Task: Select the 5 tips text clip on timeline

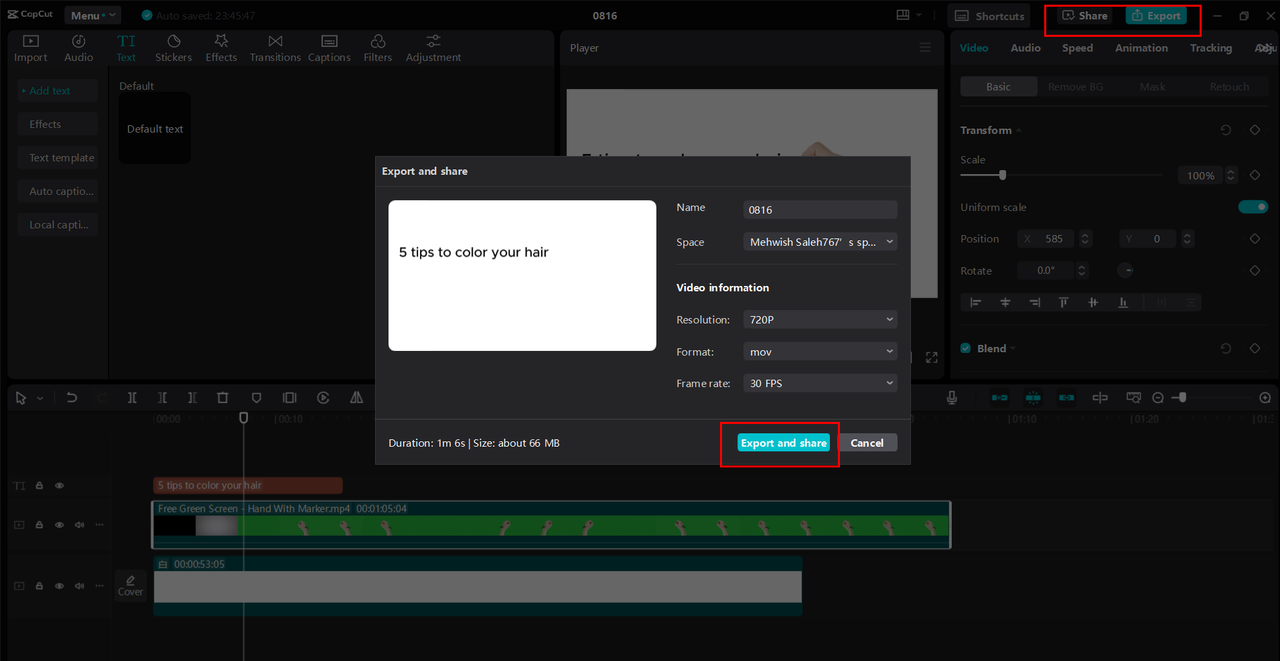Action: coord(248,485)
